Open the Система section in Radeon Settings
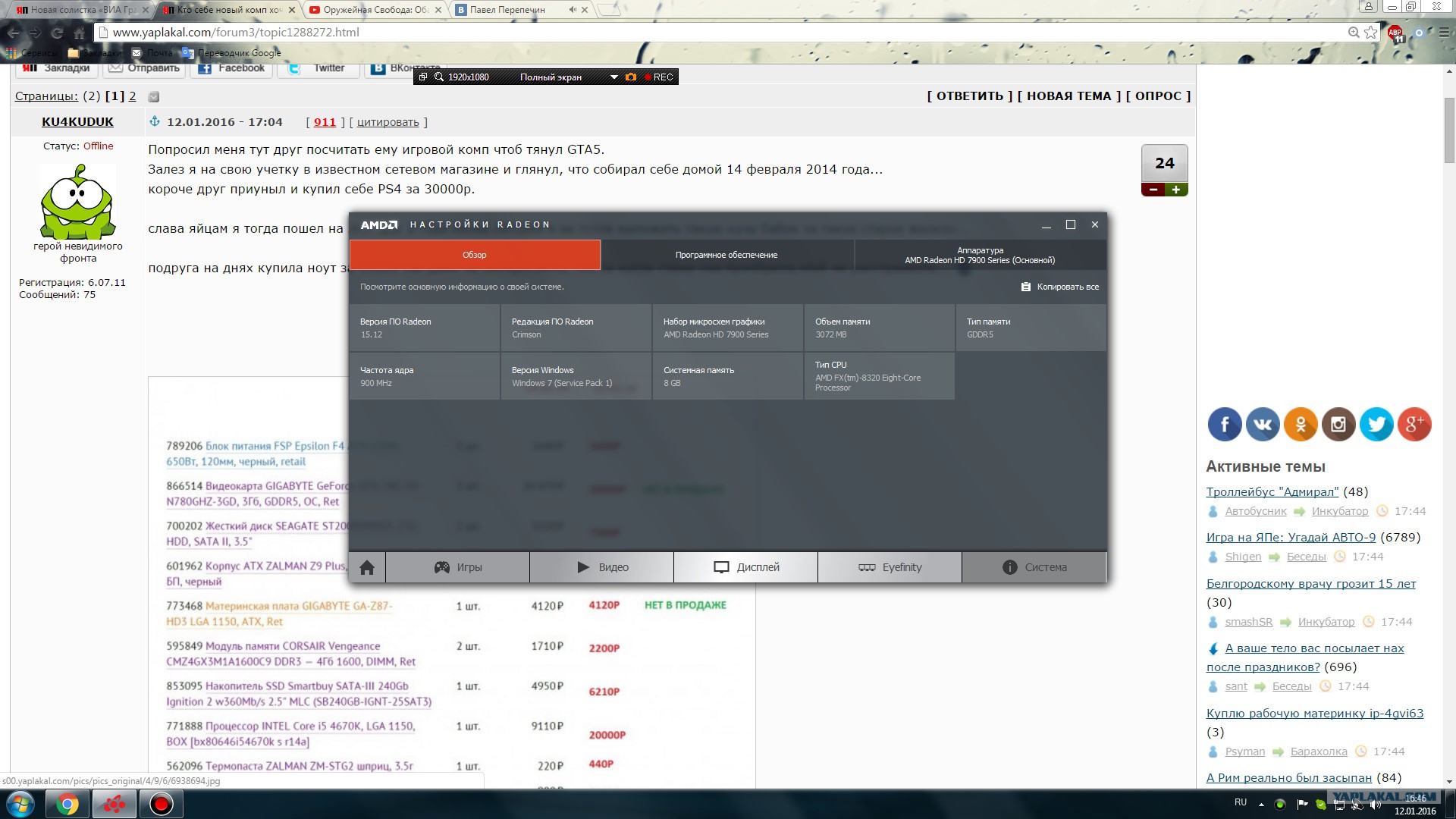Image resolution: width=1456 pixels, height=819 pixels. [x=1034, y=567]
